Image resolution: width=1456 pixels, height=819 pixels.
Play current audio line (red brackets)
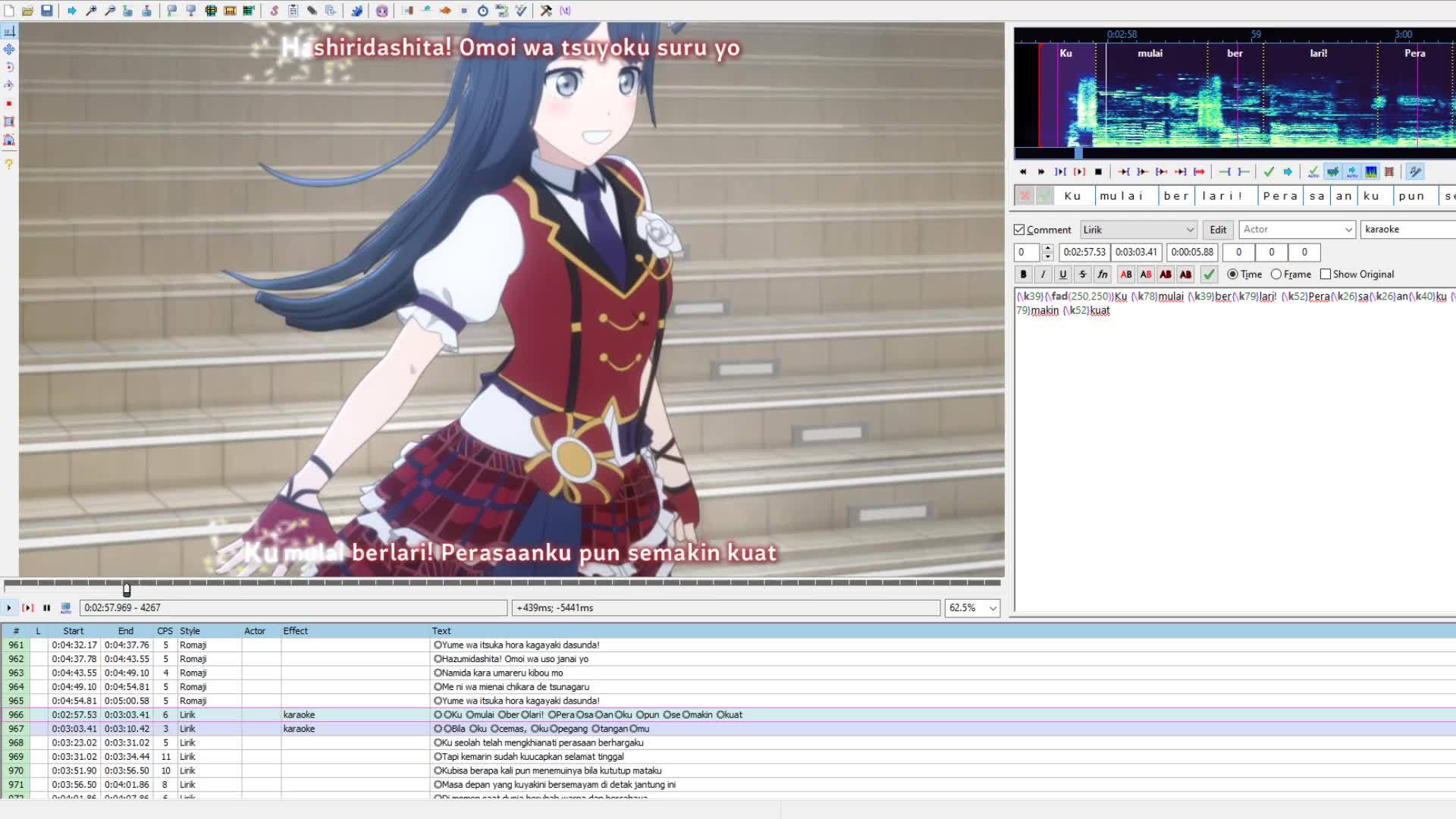[x=1079, y=172]
